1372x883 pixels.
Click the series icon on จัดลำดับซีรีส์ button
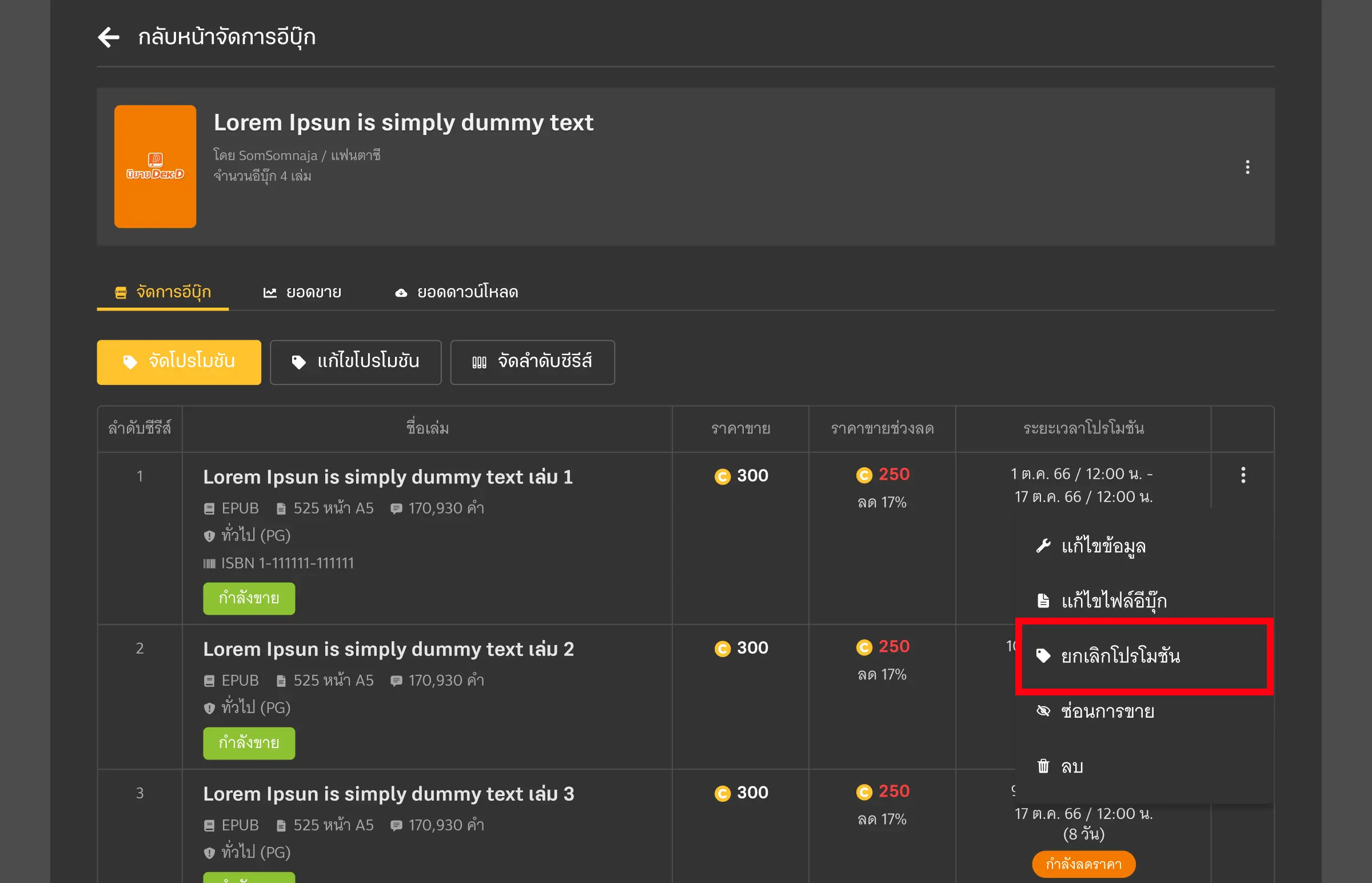click(x=479, y=363)
